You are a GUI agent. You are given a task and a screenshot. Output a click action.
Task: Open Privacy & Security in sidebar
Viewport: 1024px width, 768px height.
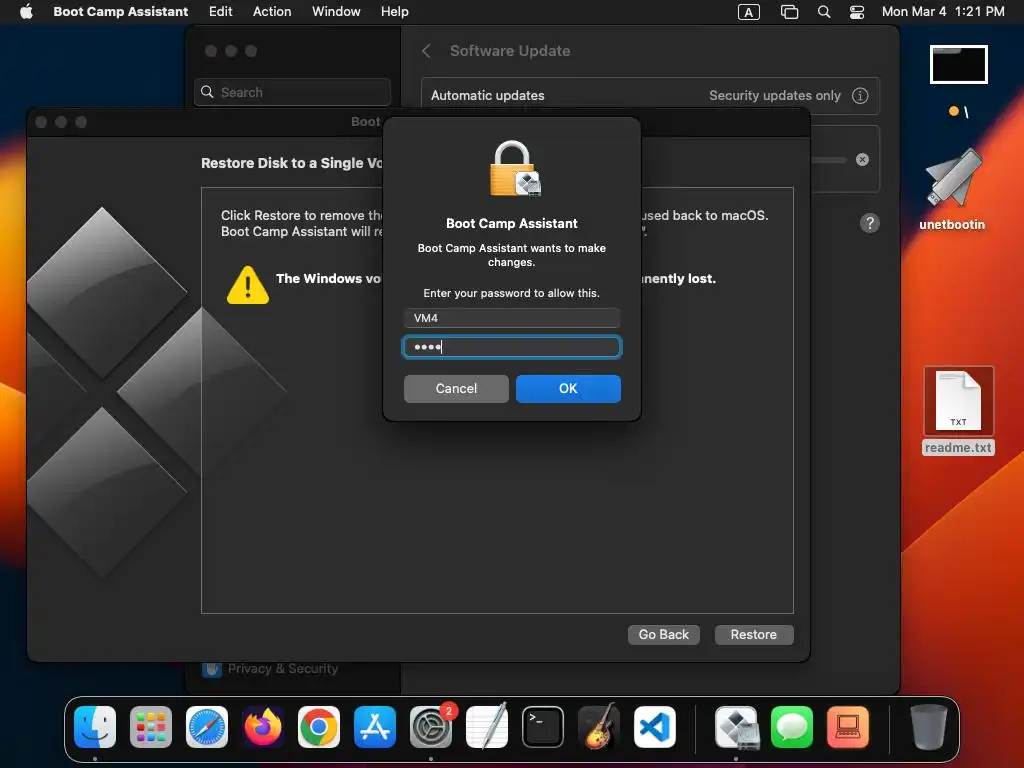271,669
